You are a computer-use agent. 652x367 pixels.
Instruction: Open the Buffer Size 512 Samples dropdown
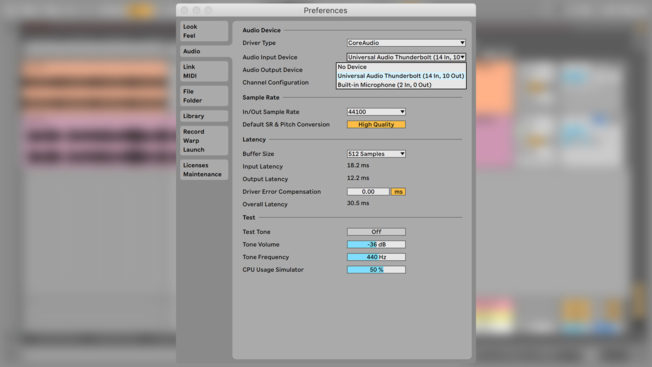click(376, 154)
